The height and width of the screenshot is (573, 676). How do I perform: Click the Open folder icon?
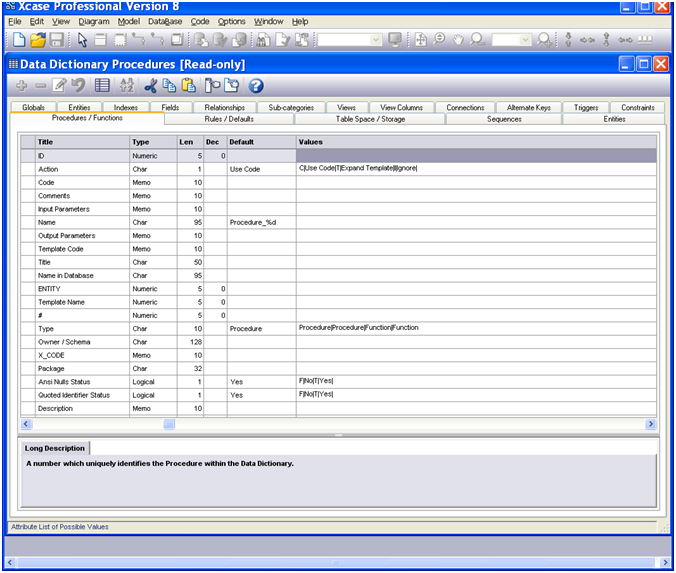[x=38, y=40]
